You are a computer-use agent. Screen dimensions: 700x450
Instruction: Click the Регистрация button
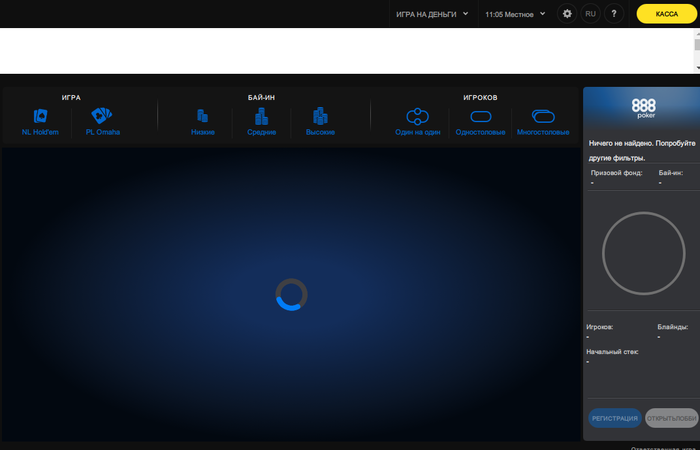[615, 418]
